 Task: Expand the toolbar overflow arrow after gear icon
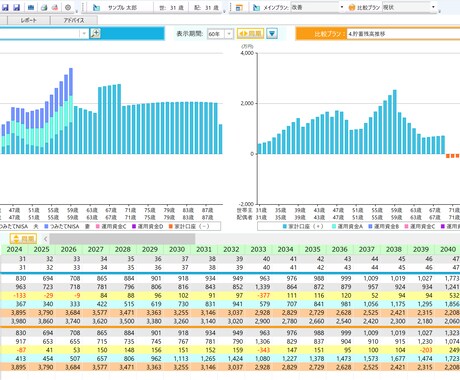[x=77, y=11]
